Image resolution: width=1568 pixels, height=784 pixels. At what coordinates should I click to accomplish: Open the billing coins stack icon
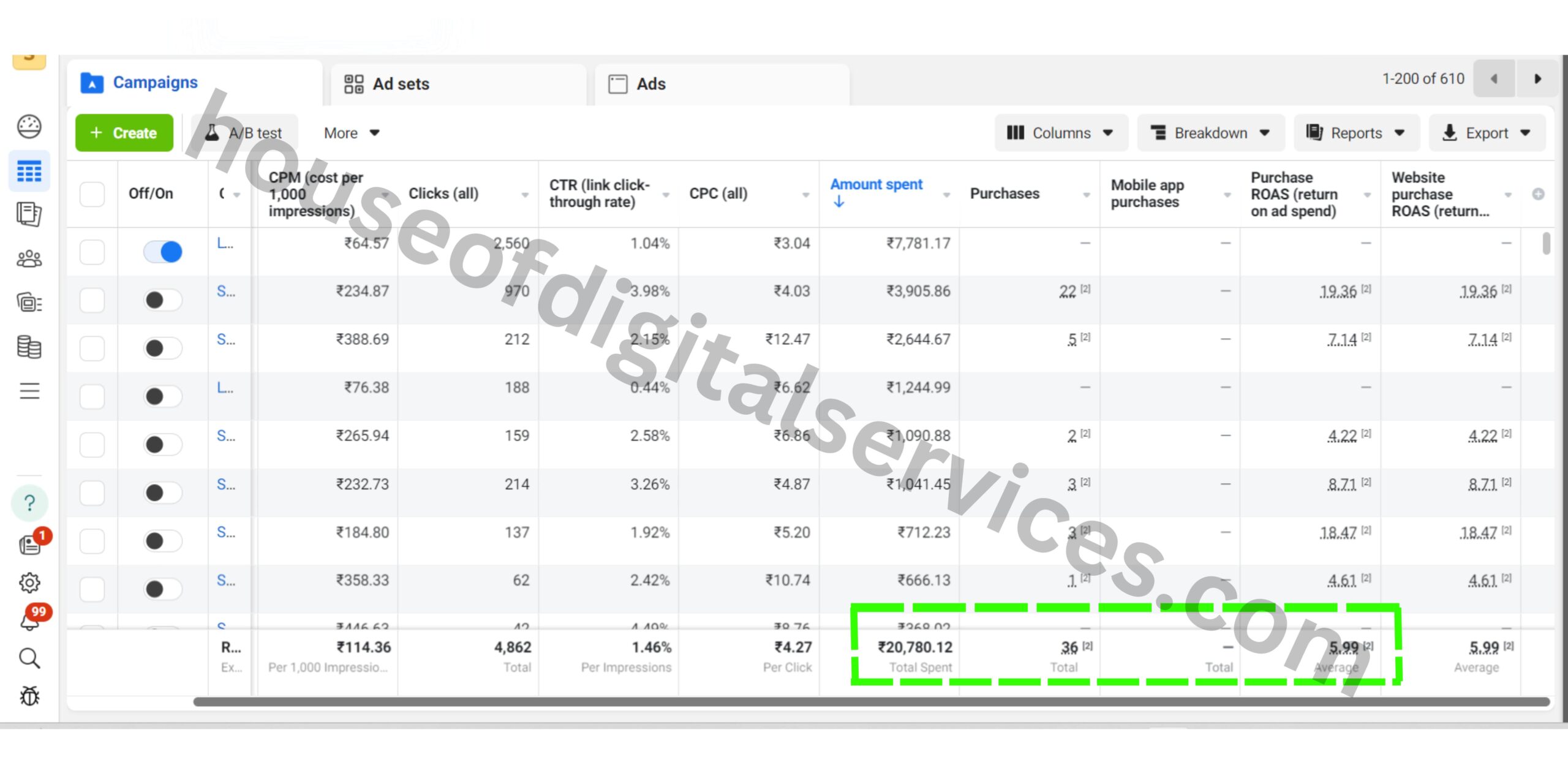coord(29,347)
